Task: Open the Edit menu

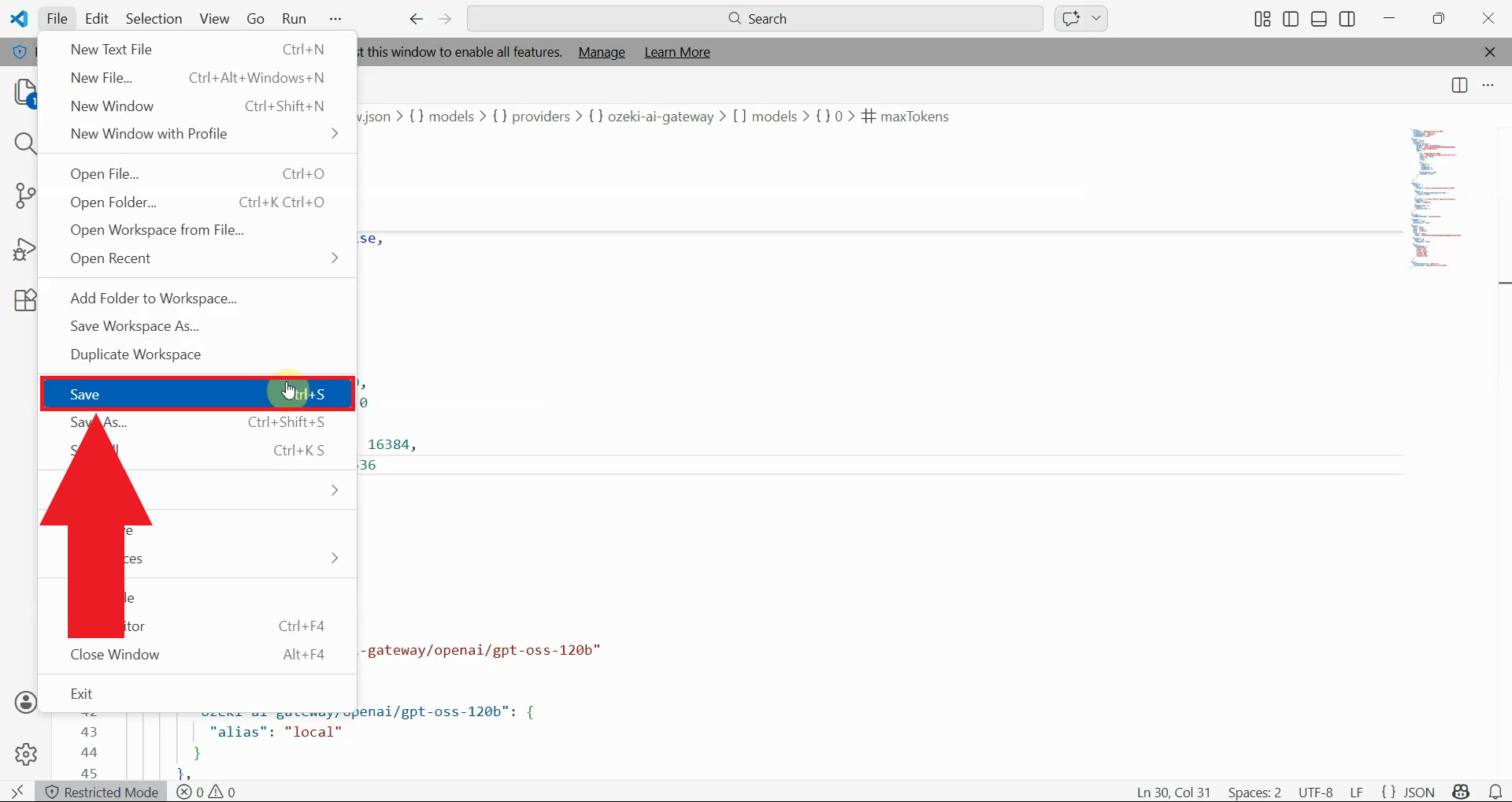Action: 96,18
